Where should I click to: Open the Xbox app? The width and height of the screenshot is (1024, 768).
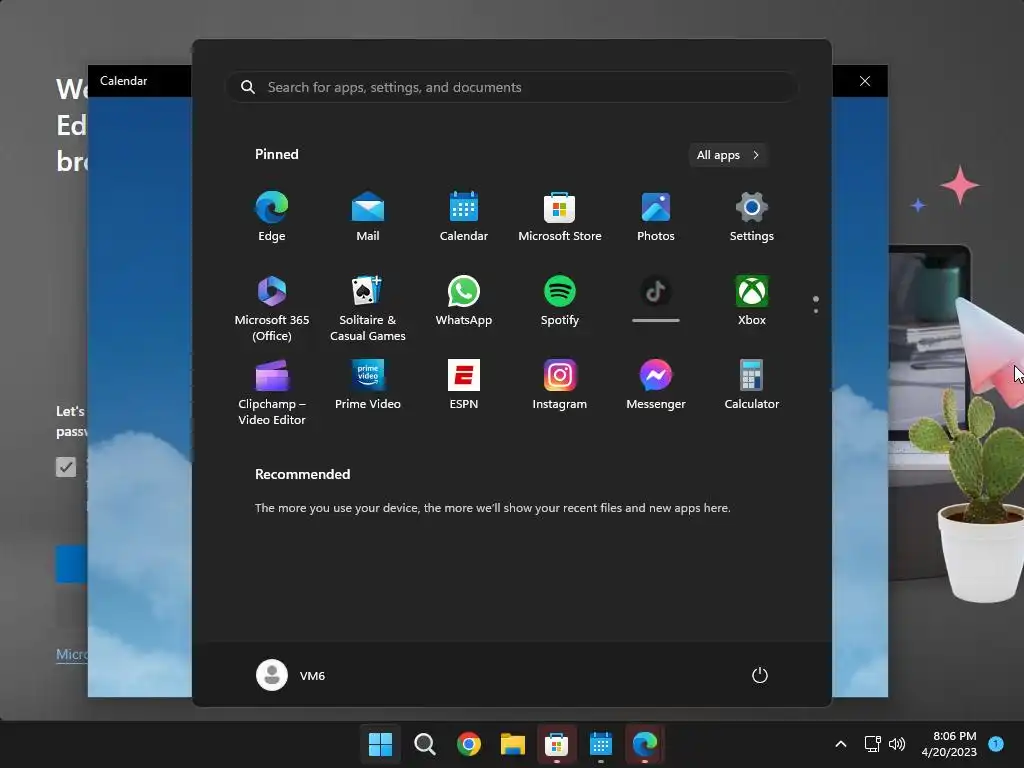pyautogui.click(x=752, y=301)
